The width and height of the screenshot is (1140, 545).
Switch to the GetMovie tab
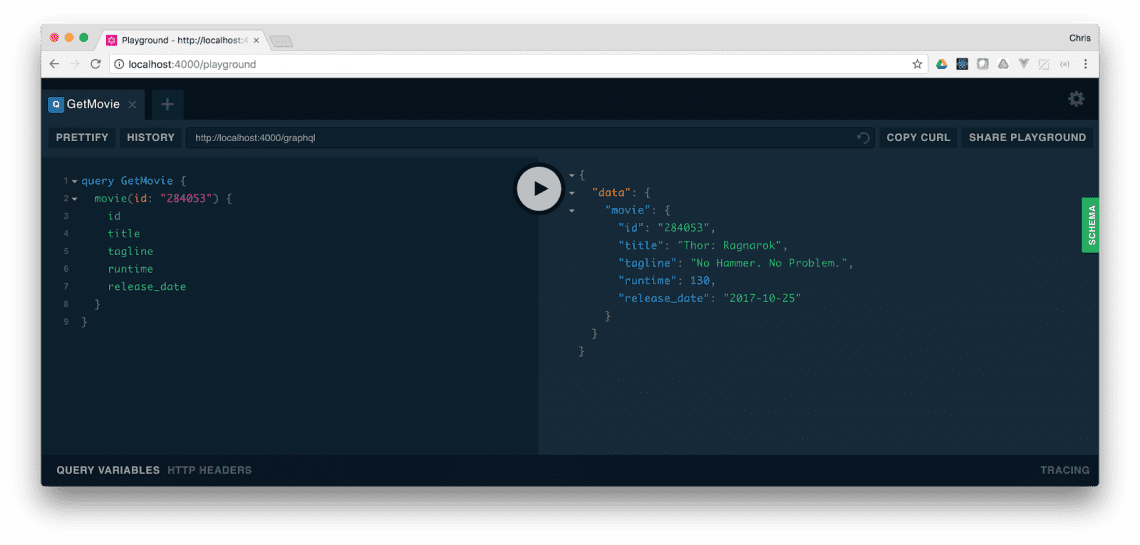pyautogui.click(x=92, y=104)
